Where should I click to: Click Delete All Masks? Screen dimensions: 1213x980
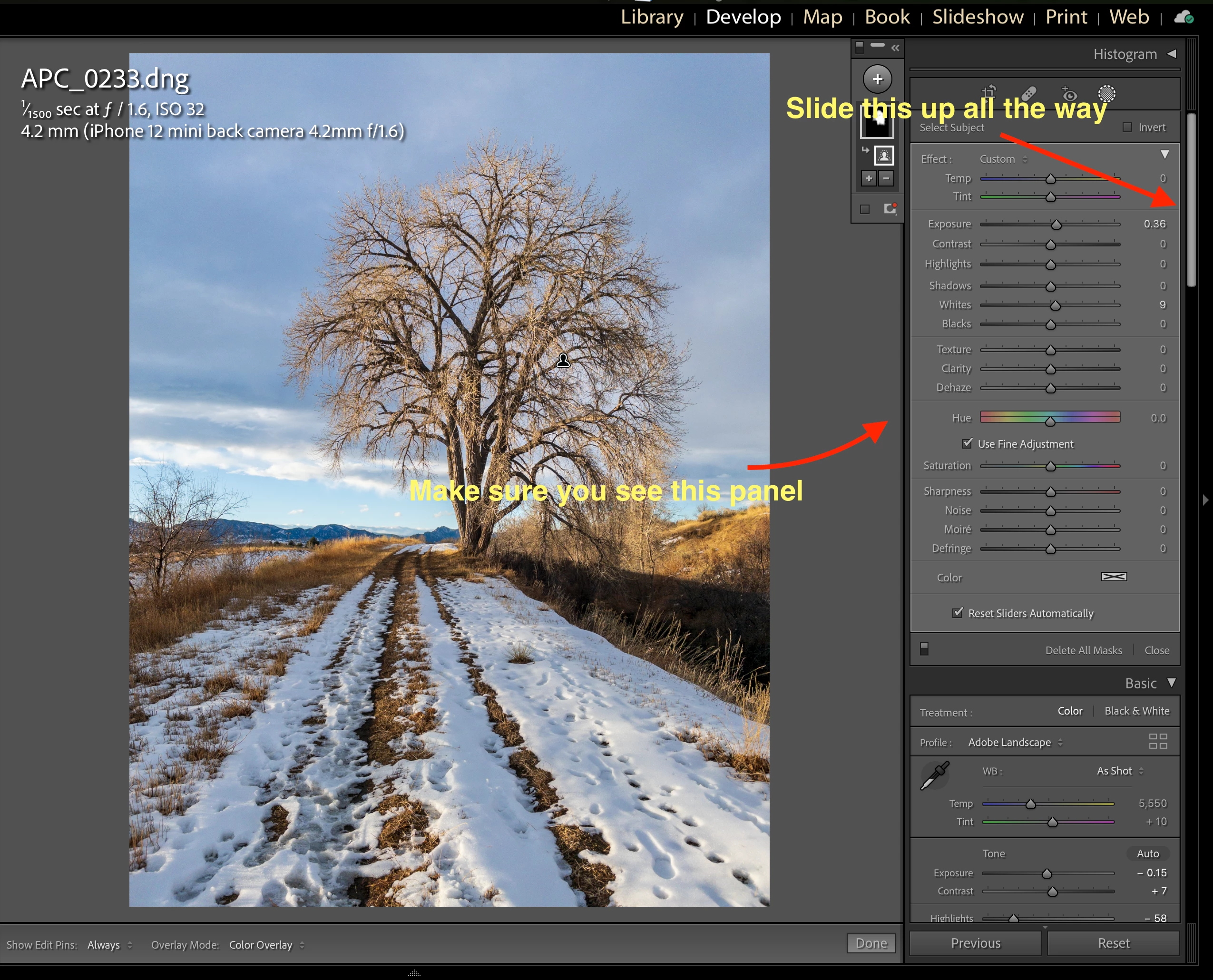point(1083,650)
